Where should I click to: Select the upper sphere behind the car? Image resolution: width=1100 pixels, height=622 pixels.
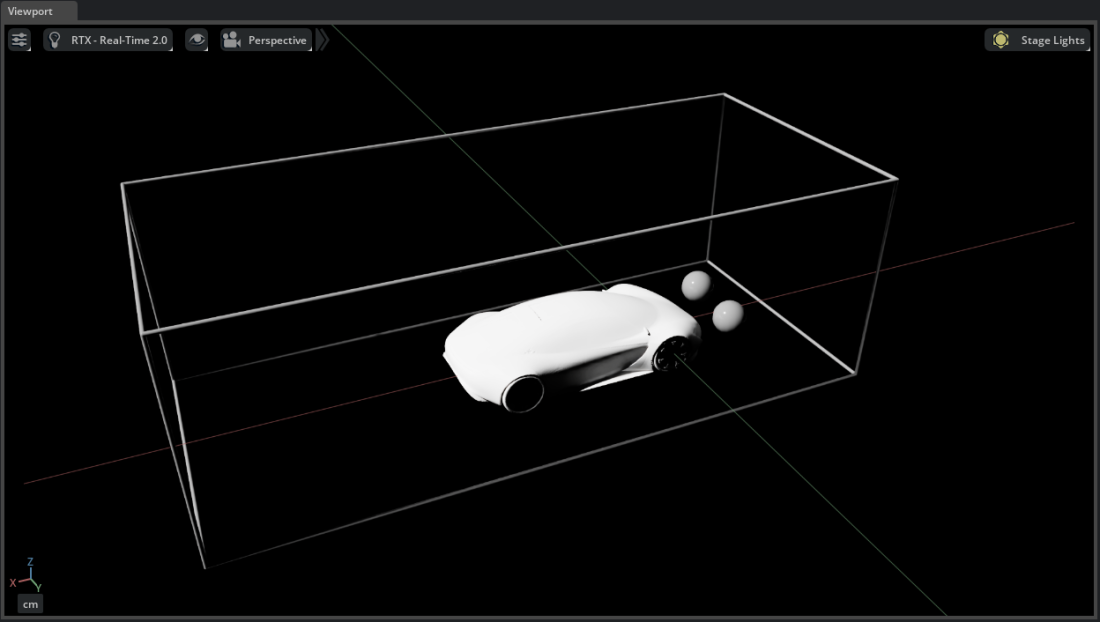[696, 285]
